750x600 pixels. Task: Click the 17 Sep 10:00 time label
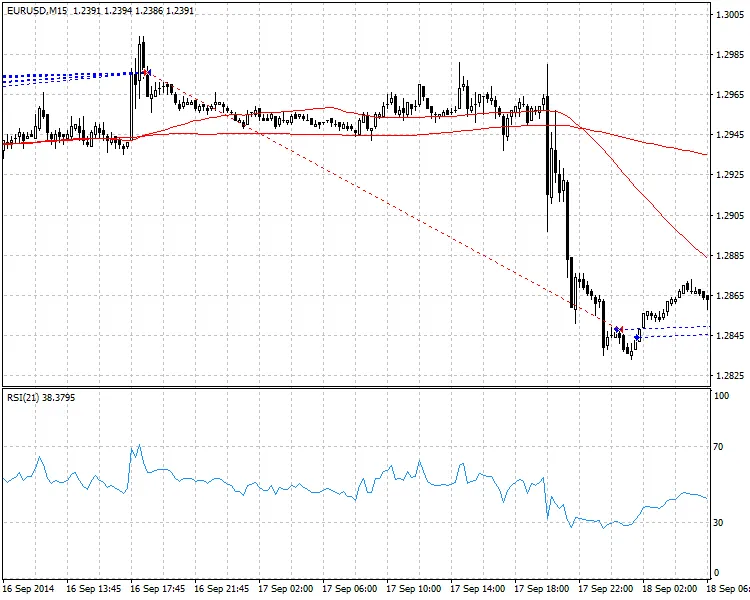click(x=413, y=589)
